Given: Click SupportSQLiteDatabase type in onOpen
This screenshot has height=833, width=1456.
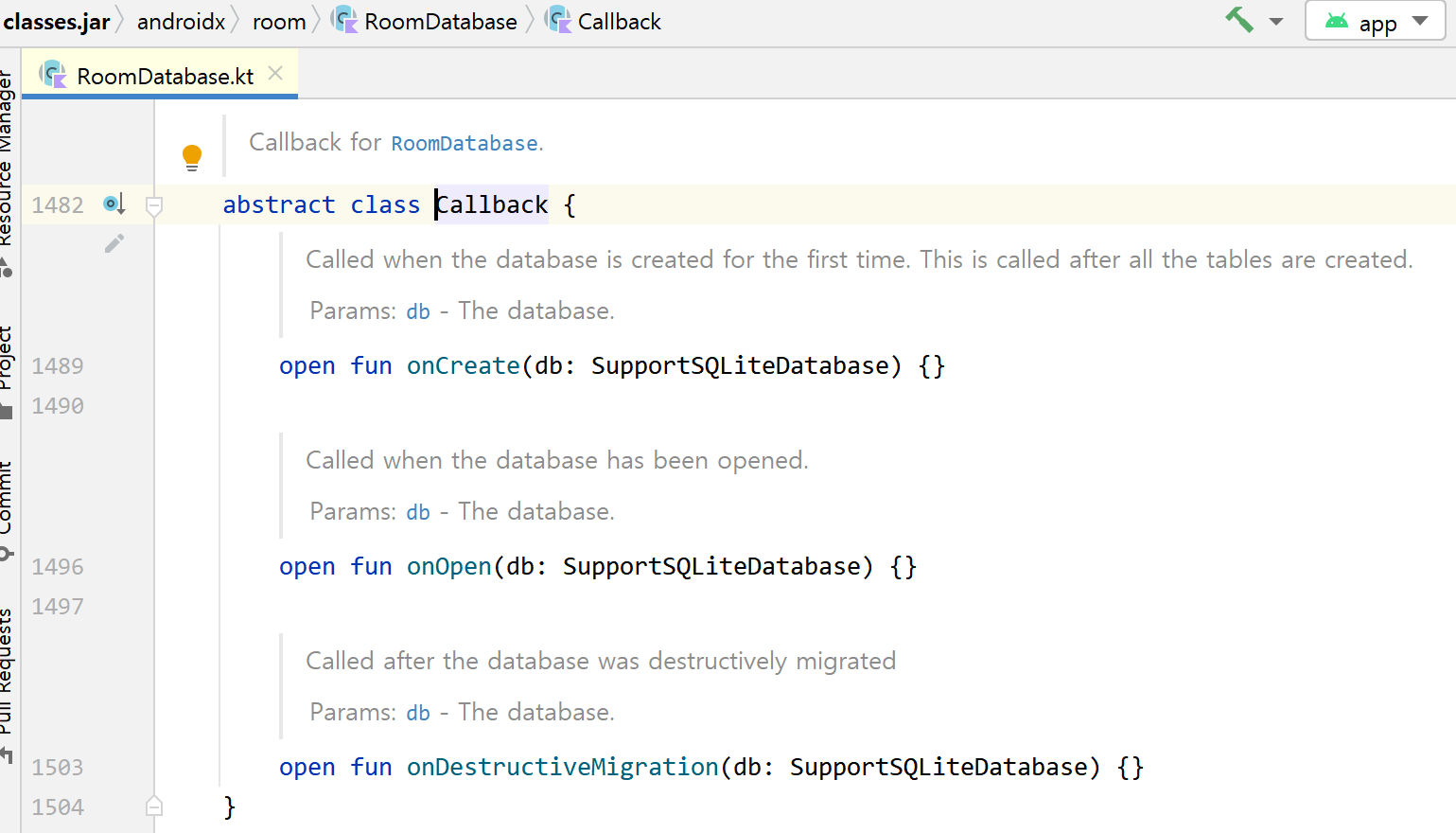Looking at the screenshot, I should (x=712, y=566).
